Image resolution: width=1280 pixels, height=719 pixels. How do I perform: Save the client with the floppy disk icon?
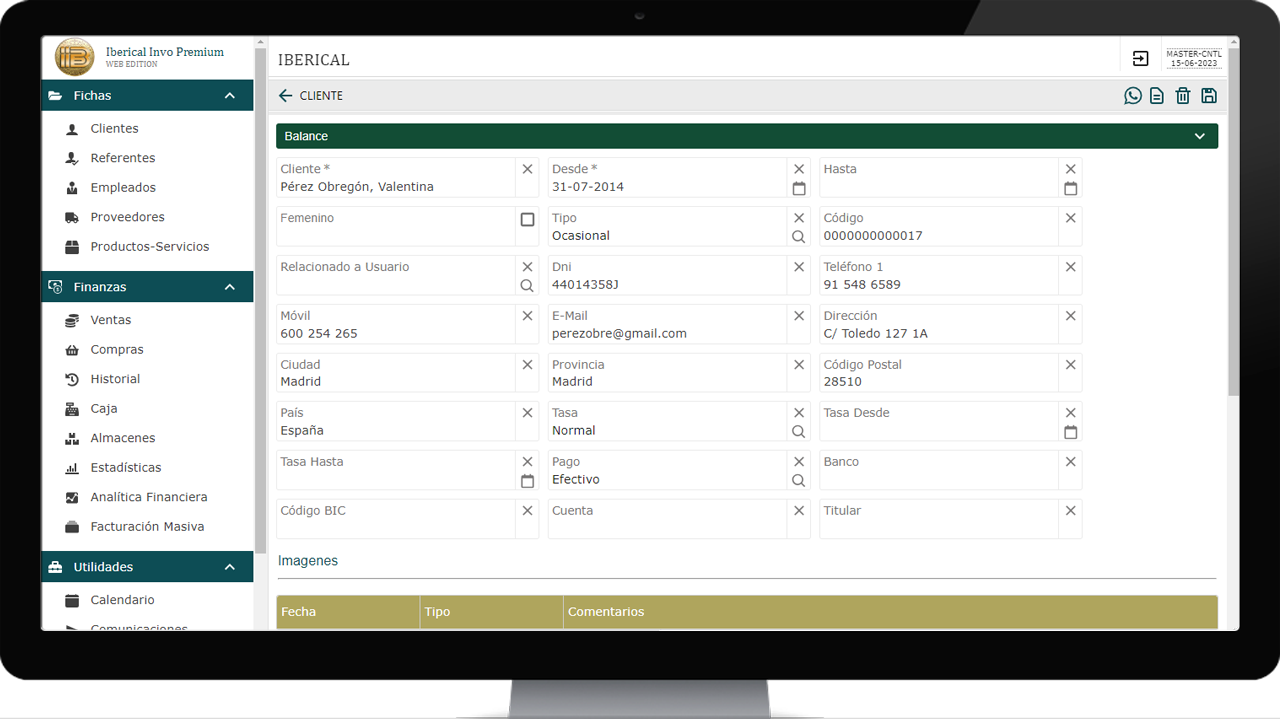coord(1209,96)
